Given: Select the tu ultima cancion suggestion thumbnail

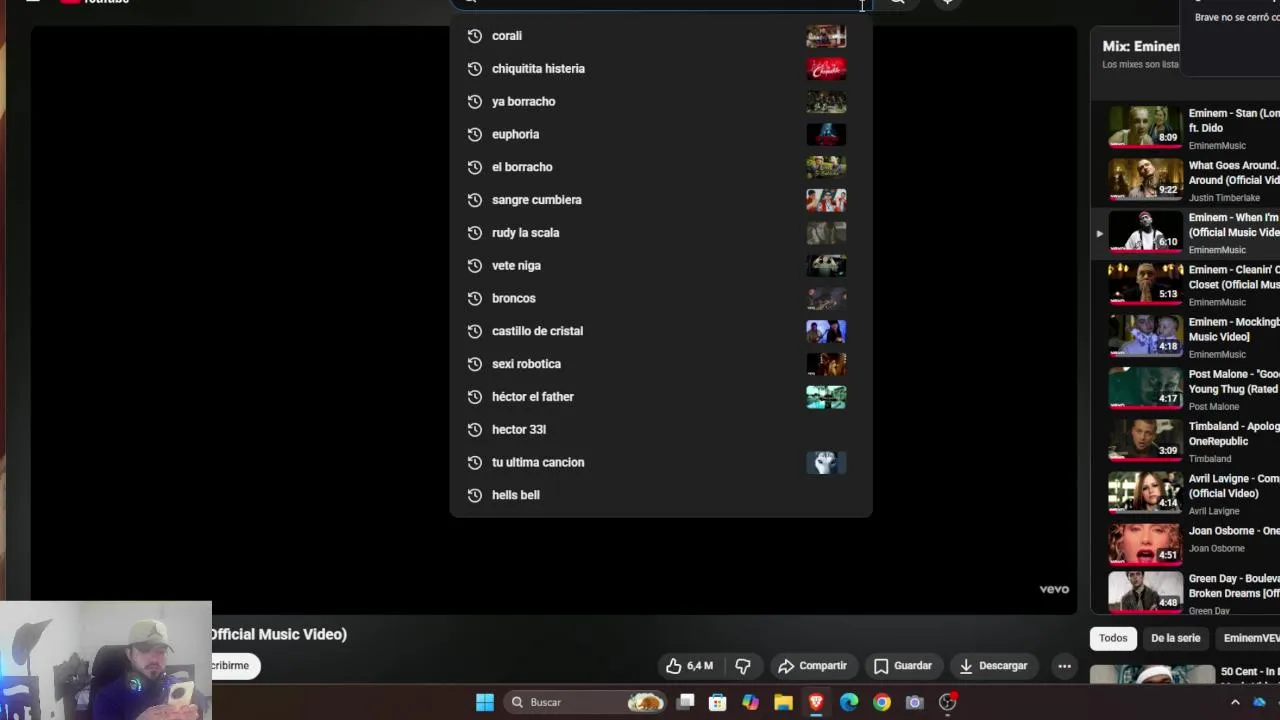Looking at the screenshot, I should (x=826, y=463).
